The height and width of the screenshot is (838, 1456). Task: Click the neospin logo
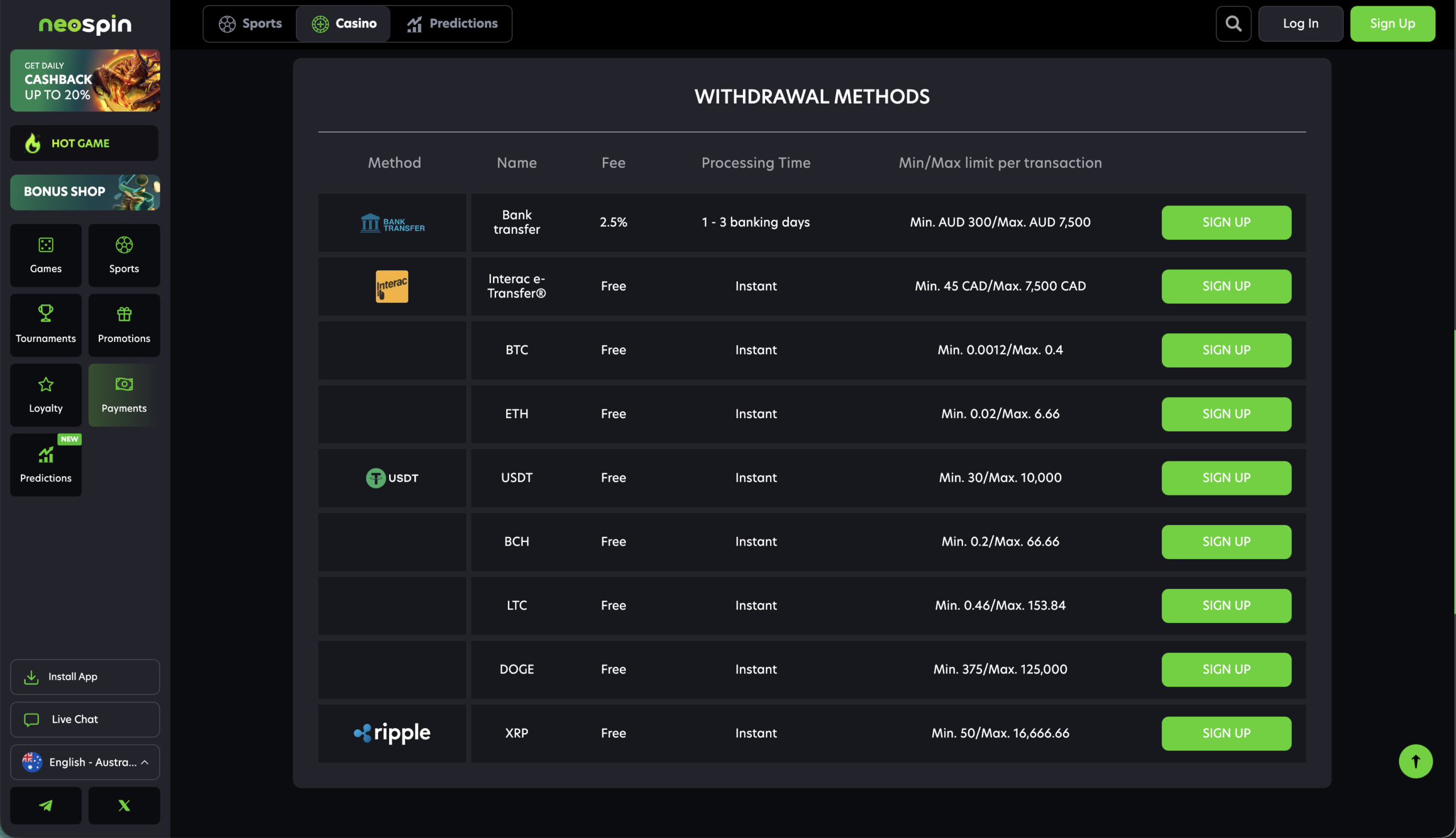point(85,24)
